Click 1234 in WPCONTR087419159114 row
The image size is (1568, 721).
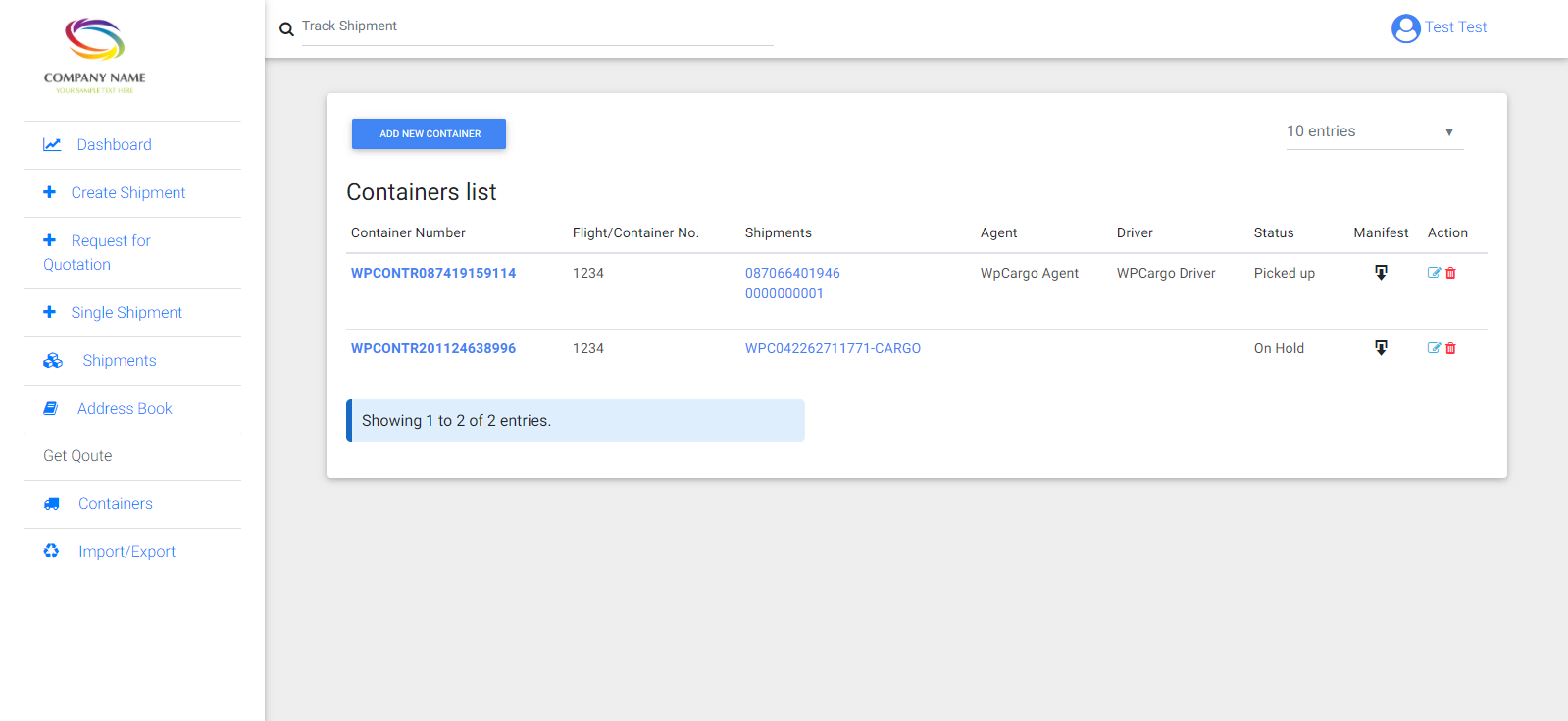[588, 273]
